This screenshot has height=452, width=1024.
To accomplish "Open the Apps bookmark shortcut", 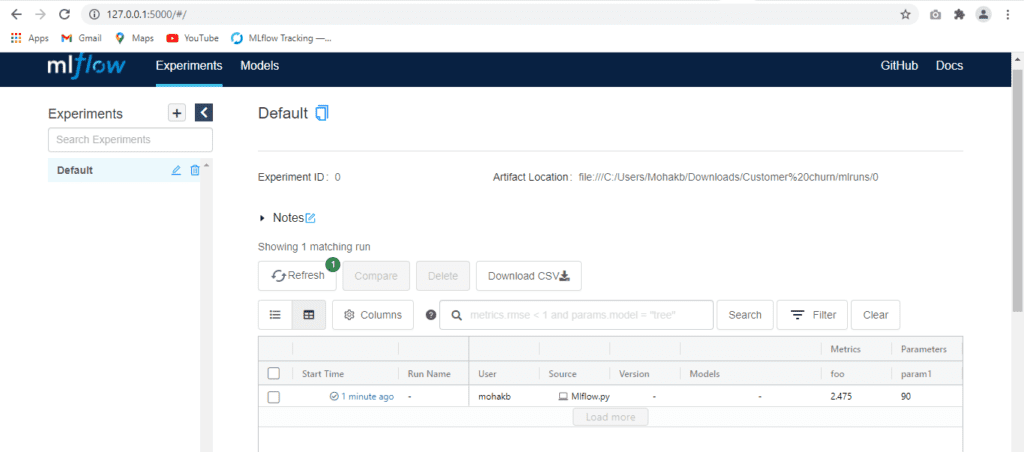I will click(30, 38).
